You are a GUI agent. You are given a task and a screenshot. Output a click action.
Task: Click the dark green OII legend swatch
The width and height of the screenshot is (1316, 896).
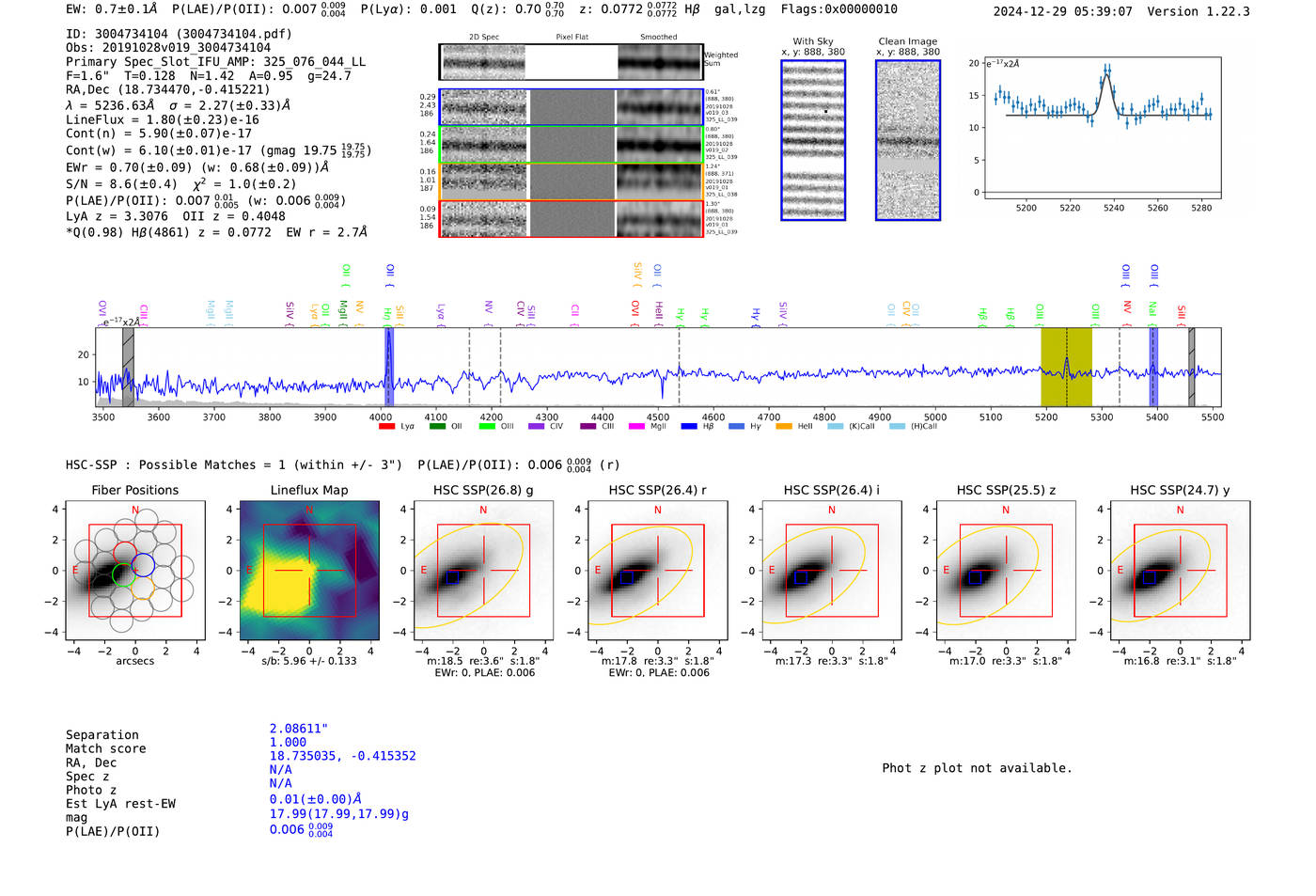tap(437, 427)
